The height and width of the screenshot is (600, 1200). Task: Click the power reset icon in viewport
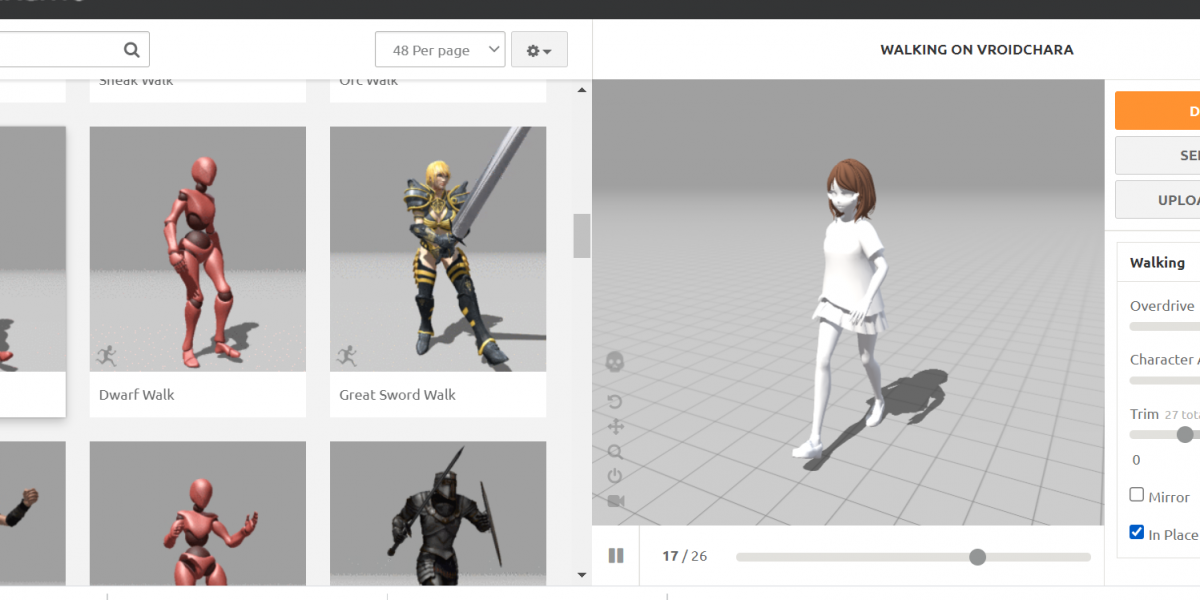[615, 476]
